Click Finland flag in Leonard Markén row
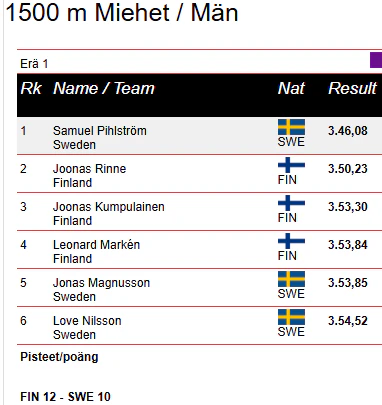This screenshot has height=405, width=382. coord(291,241)
